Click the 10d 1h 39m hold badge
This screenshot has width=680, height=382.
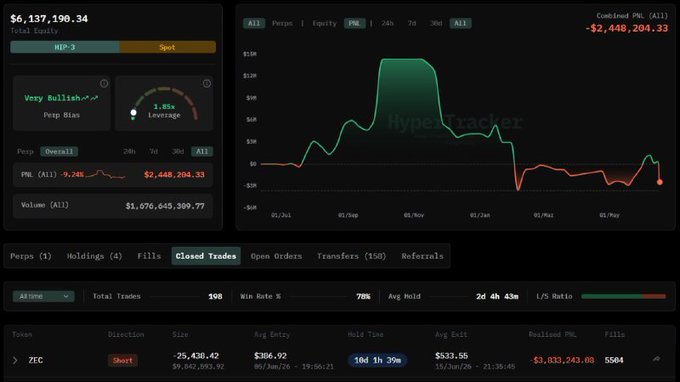tap(377, 360)
